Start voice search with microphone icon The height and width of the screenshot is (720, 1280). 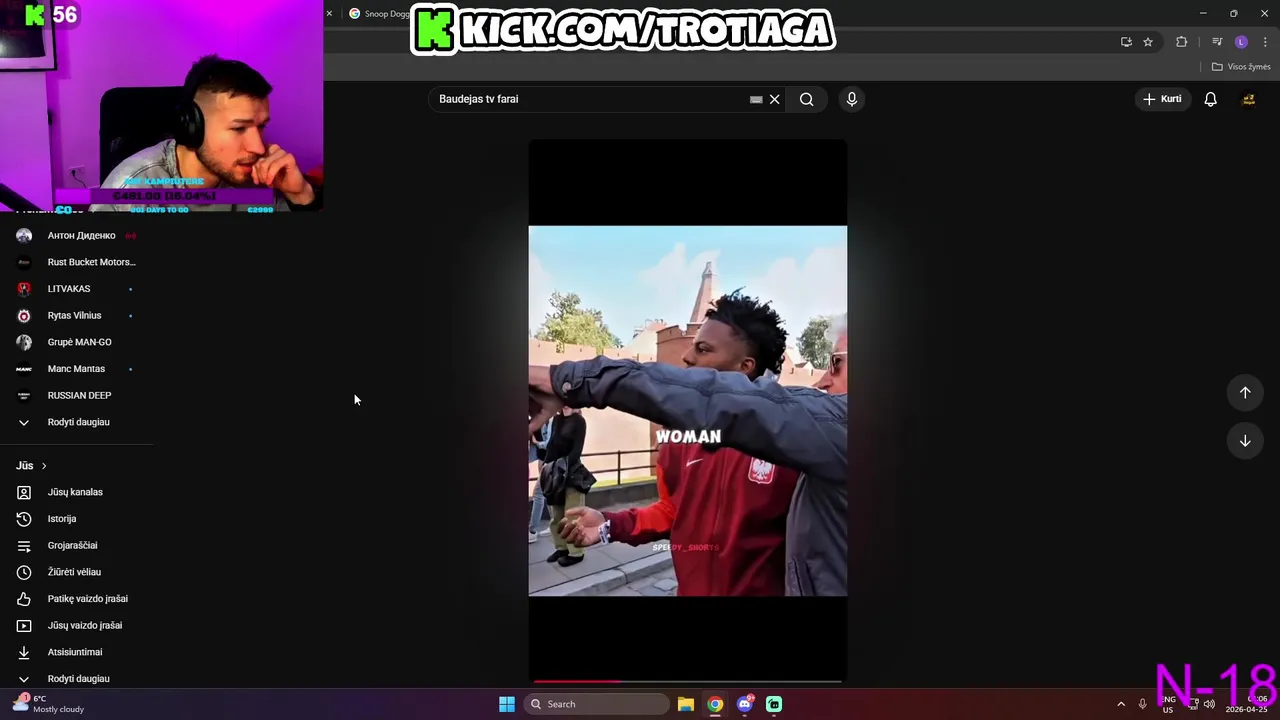pos(852,99)
